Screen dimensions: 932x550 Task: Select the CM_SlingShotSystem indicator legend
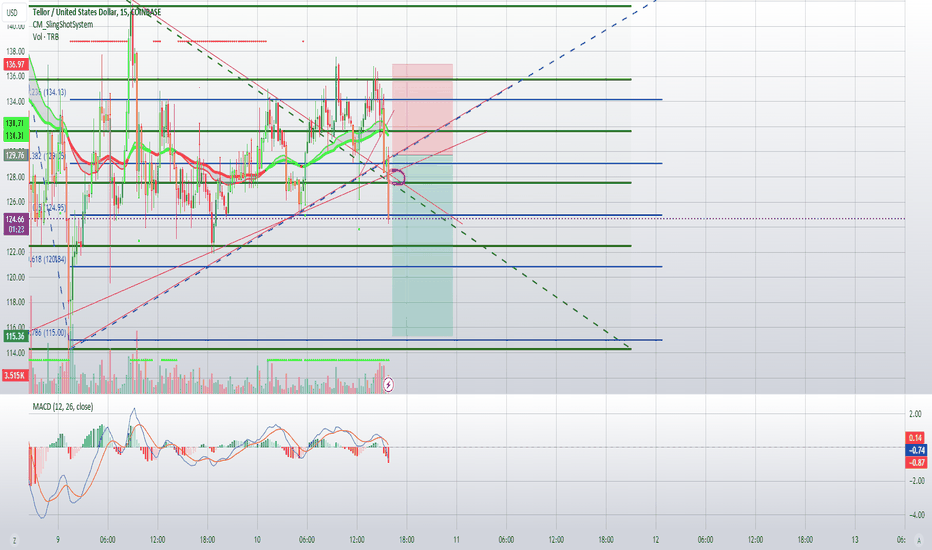coord(62,24)
